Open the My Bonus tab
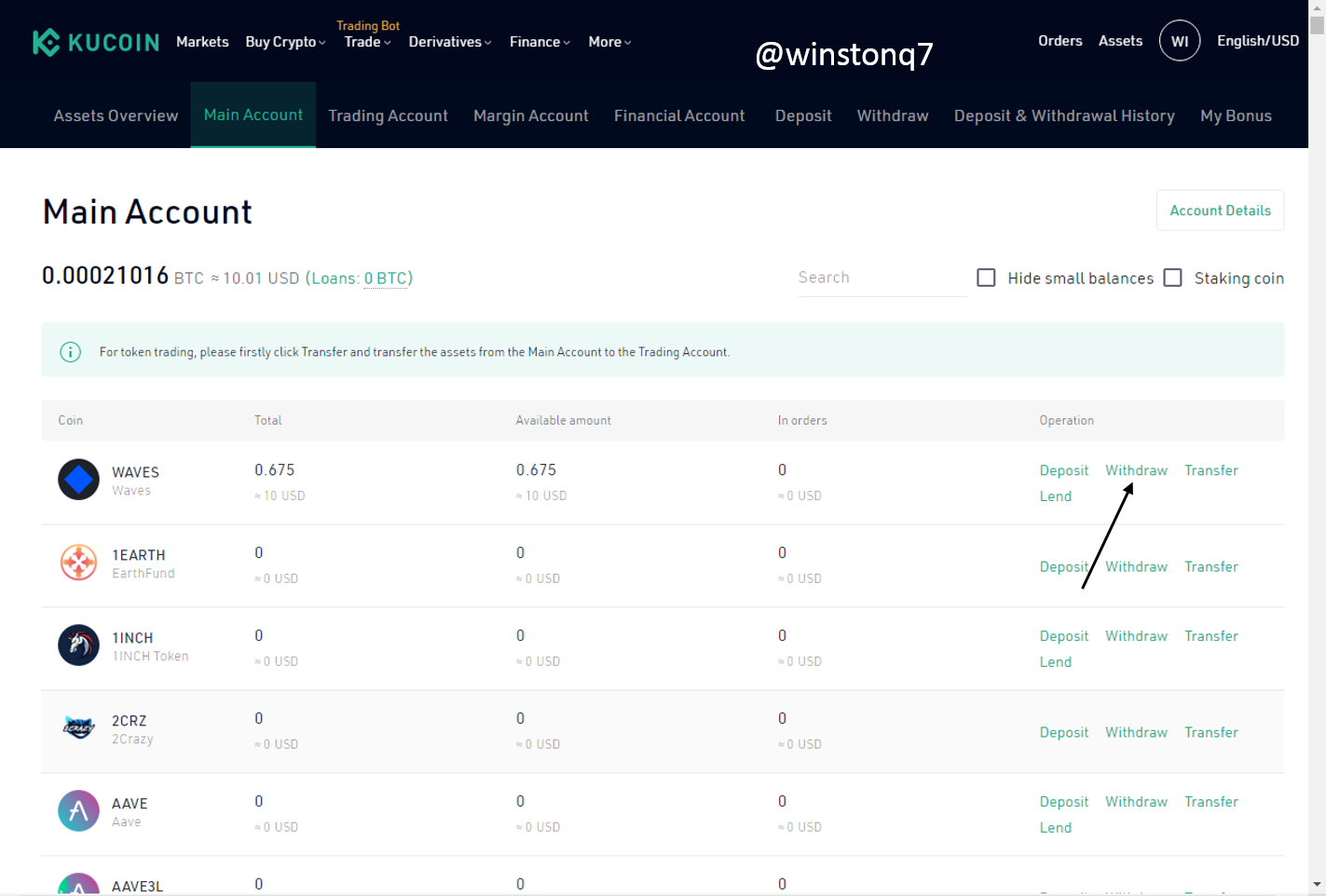Image resolution: width=1326 pixels, height=896 pixels. pos(1236,115)
